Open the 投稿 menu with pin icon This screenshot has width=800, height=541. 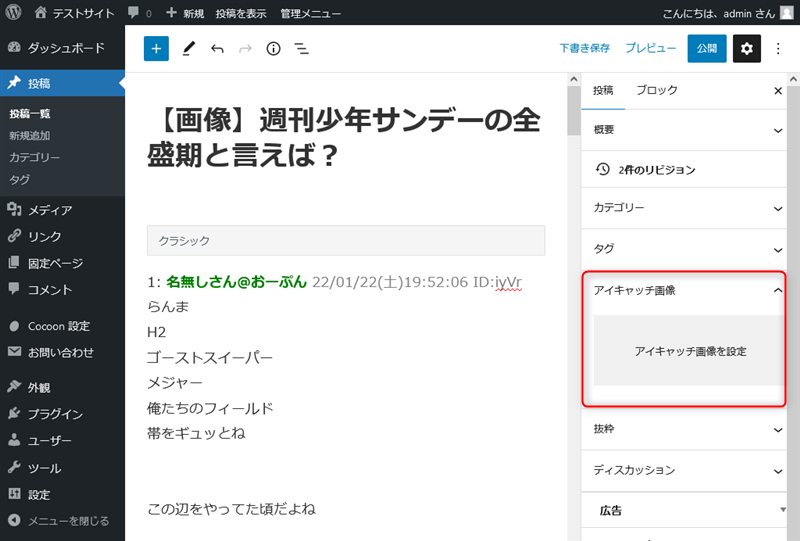pyautogui.click(x=62, y=83)
